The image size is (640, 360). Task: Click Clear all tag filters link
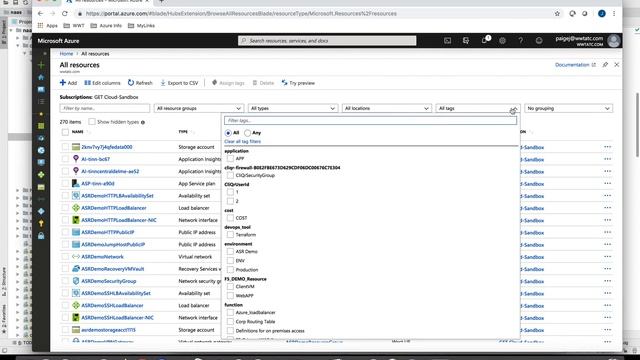tap(242, 141)
